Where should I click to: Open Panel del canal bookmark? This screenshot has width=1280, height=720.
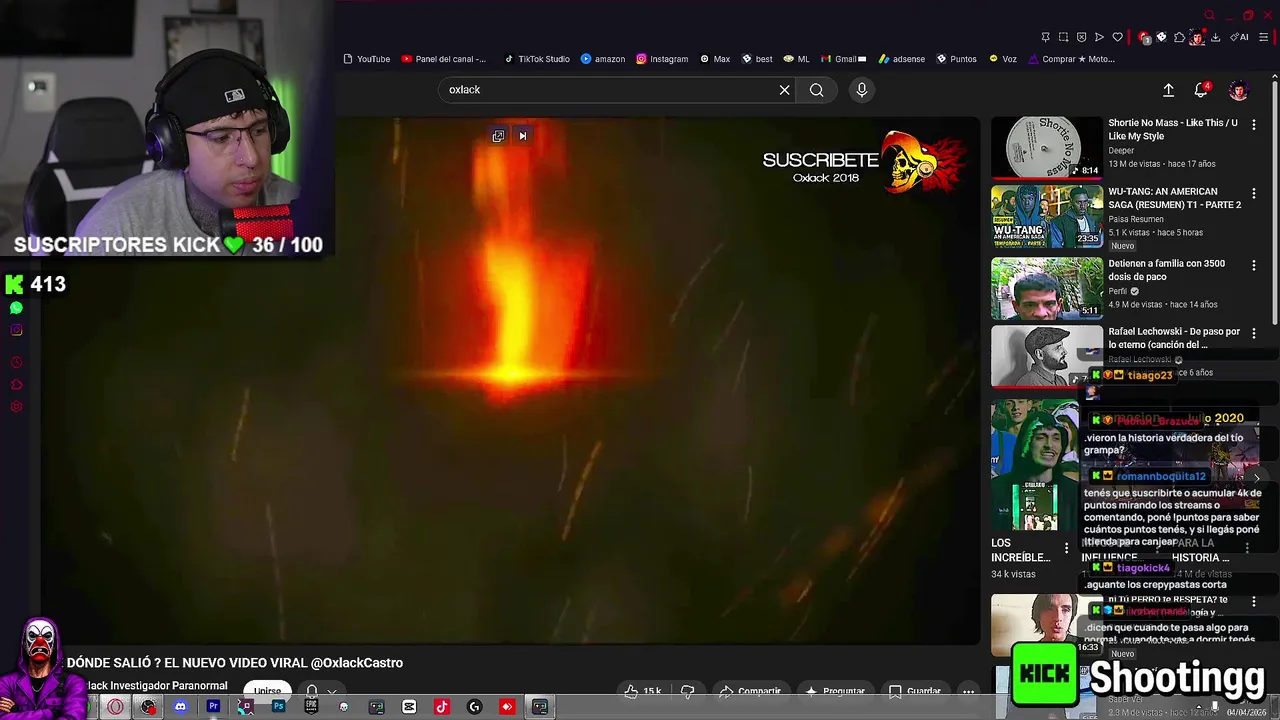coord(444,59)
